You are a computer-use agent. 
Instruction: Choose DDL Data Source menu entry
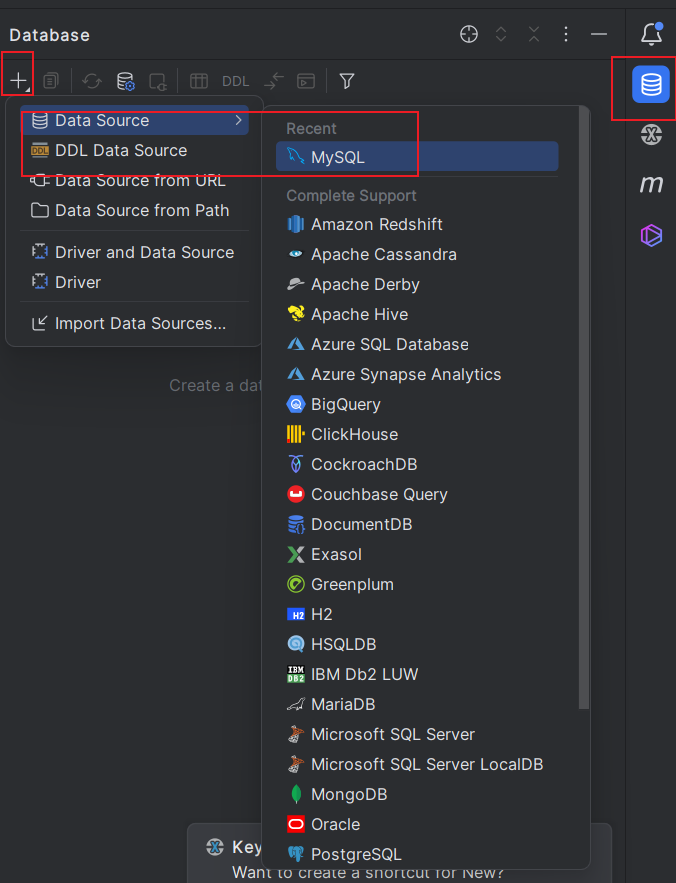coord(121,150)
